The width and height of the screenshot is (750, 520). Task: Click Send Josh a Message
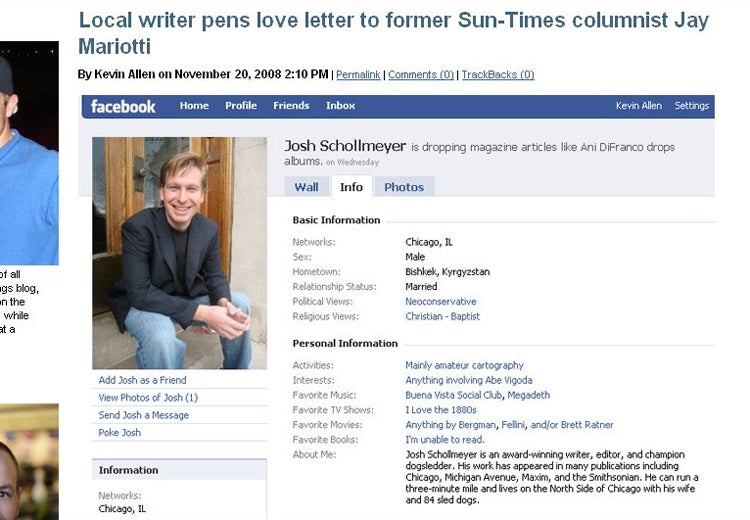click(x=143, y=415)
